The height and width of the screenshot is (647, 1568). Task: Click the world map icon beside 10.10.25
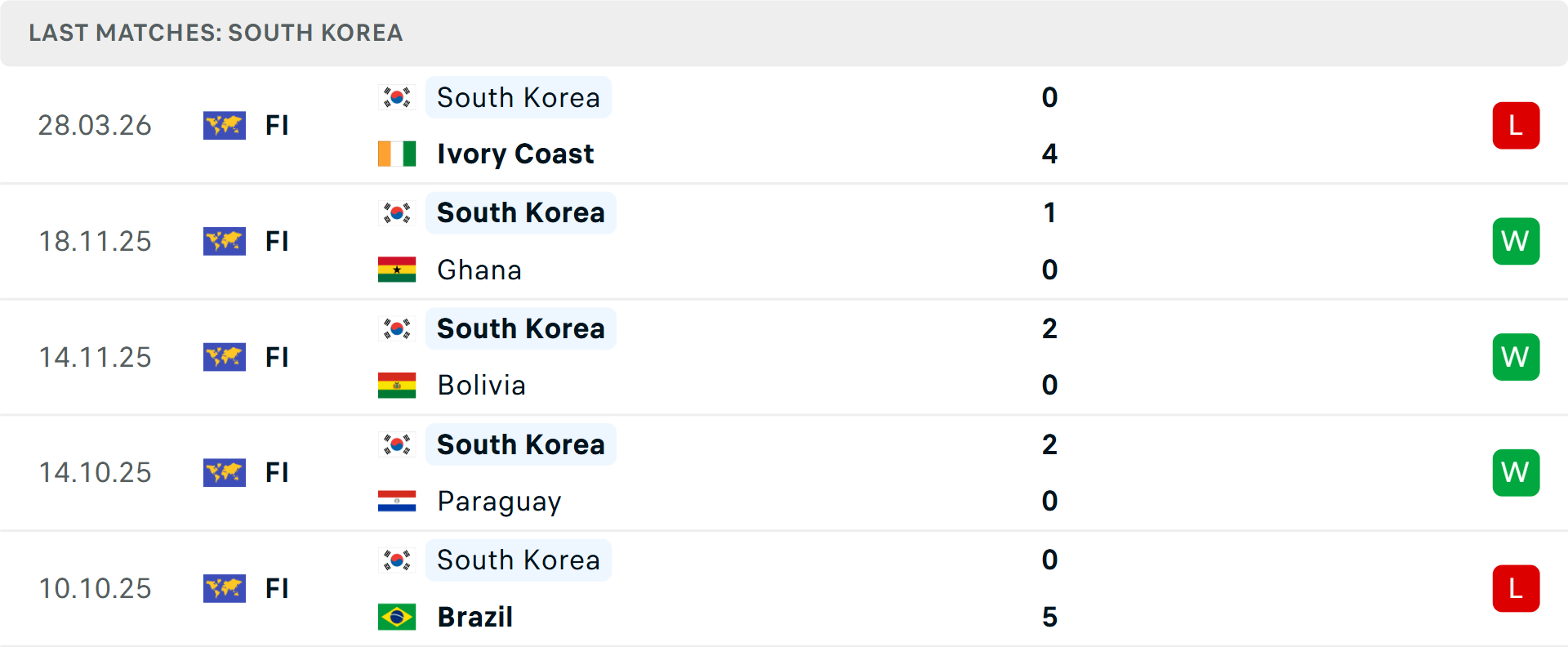coord(225,588)
